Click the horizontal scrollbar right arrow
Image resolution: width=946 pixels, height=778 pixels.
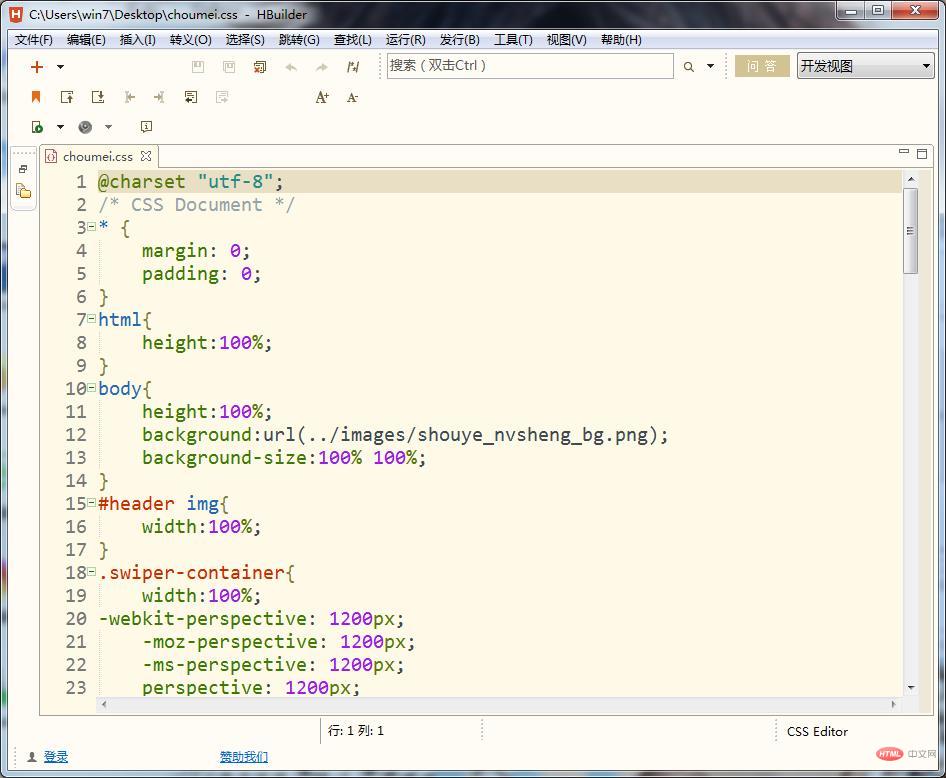[x=894, y=704]
